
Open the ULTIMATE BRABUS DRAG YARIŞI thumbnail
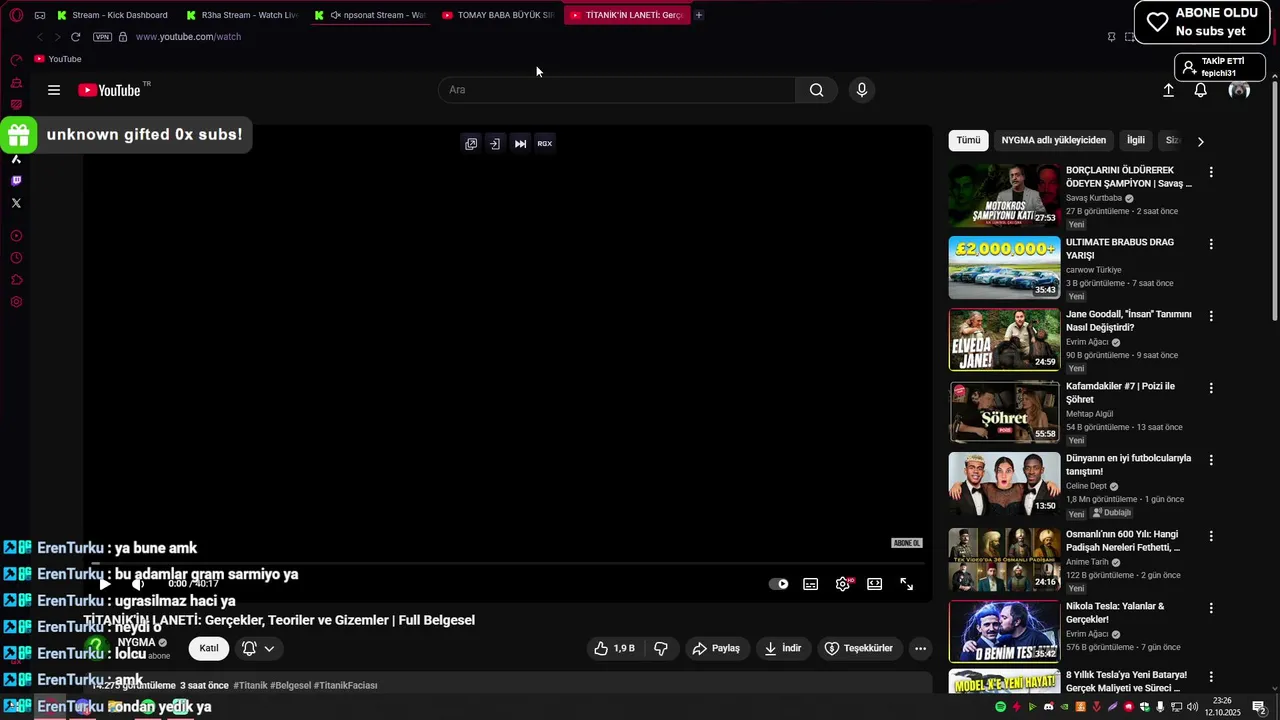click(x=1004, y=268)
